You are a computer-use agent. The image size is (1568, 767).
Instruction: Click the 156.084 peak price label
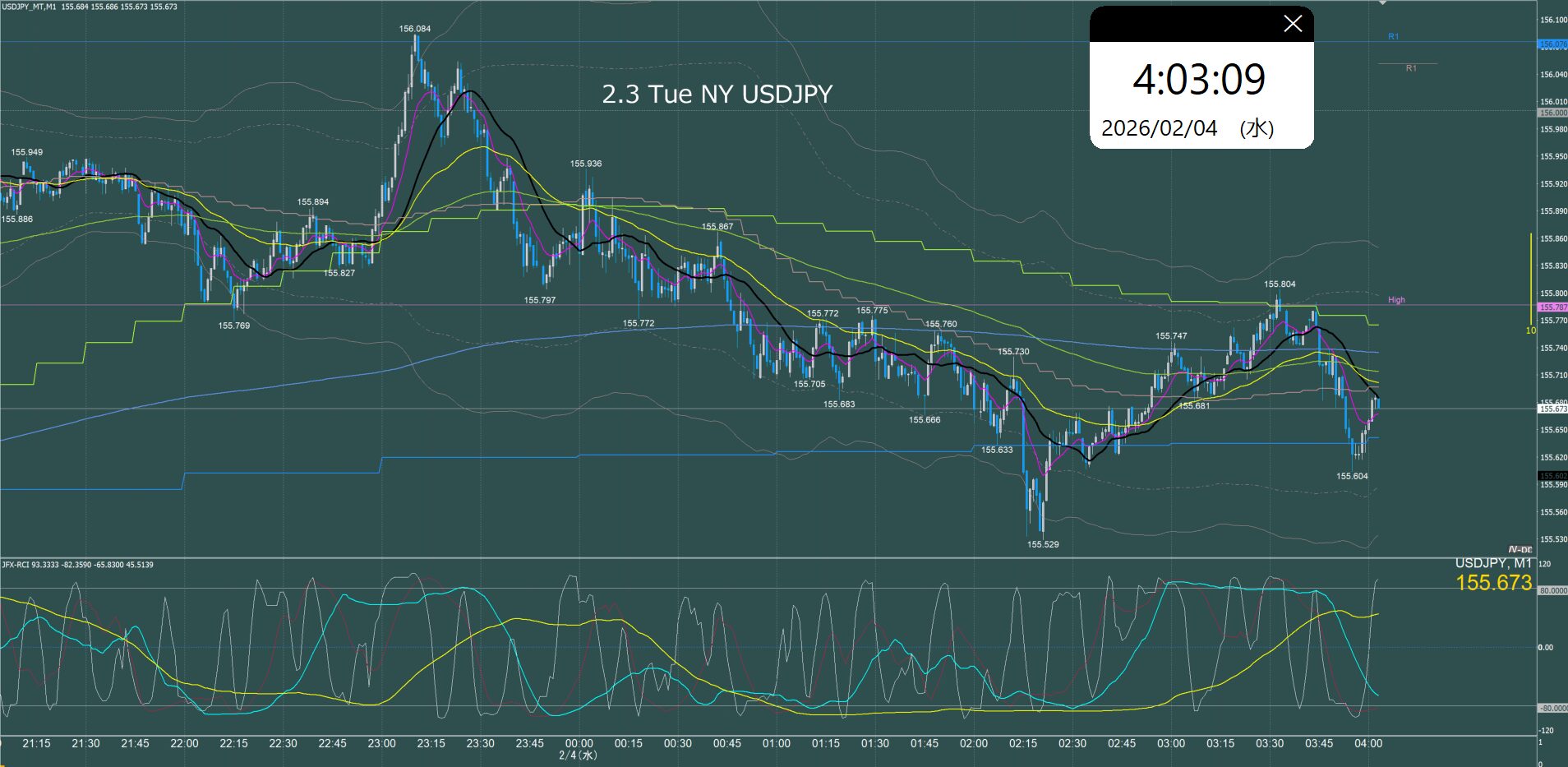click(x=414, y=29)
